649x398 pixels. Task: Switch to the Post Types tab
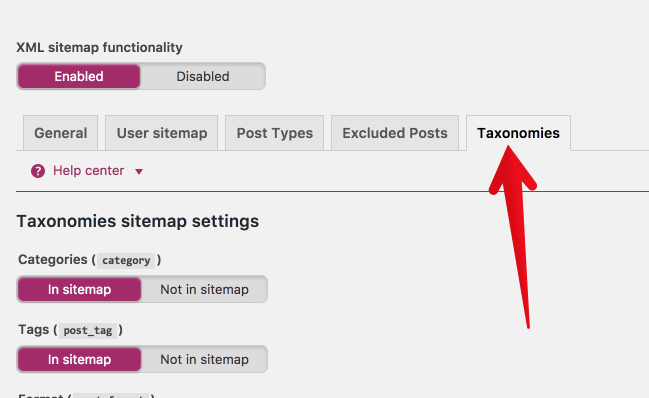point(274,133)
